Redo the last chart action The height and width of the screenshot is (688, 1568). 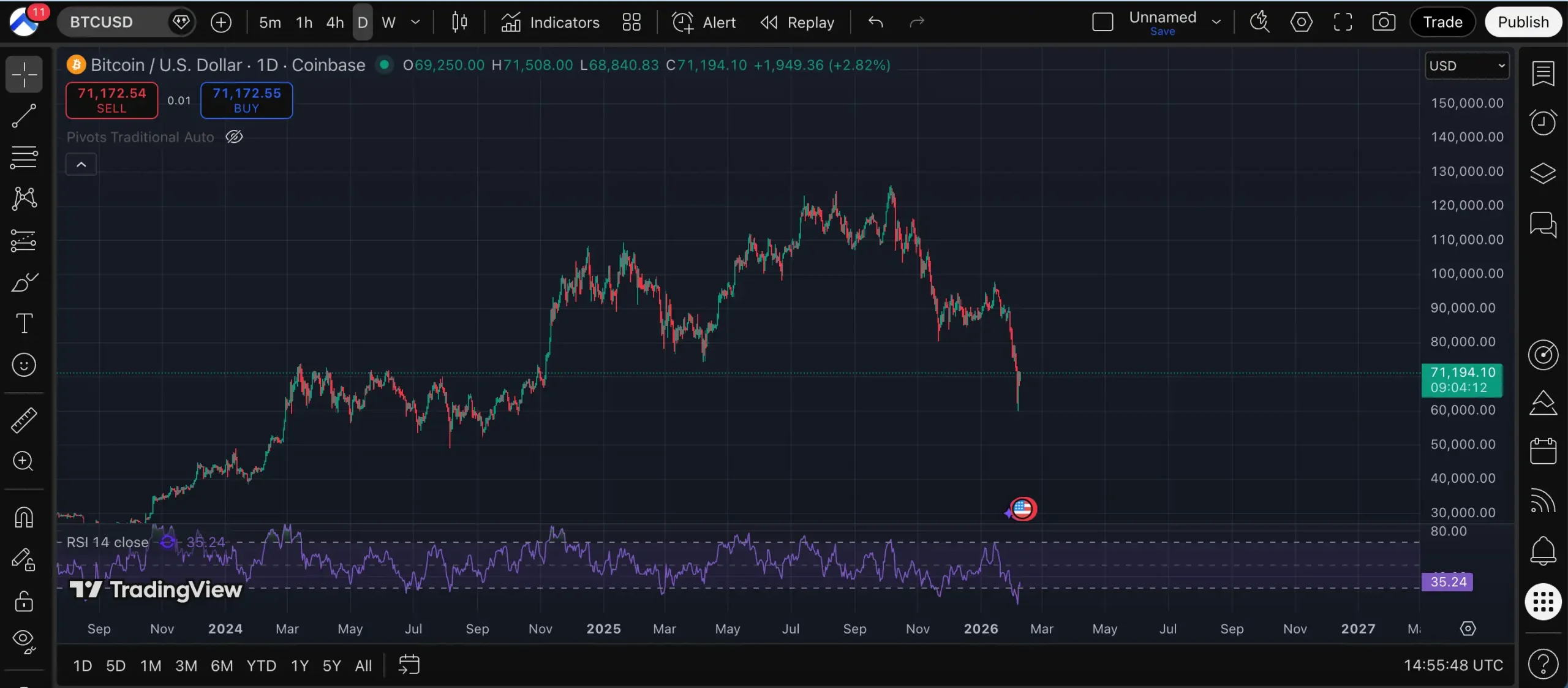click(x=917, y=23)
